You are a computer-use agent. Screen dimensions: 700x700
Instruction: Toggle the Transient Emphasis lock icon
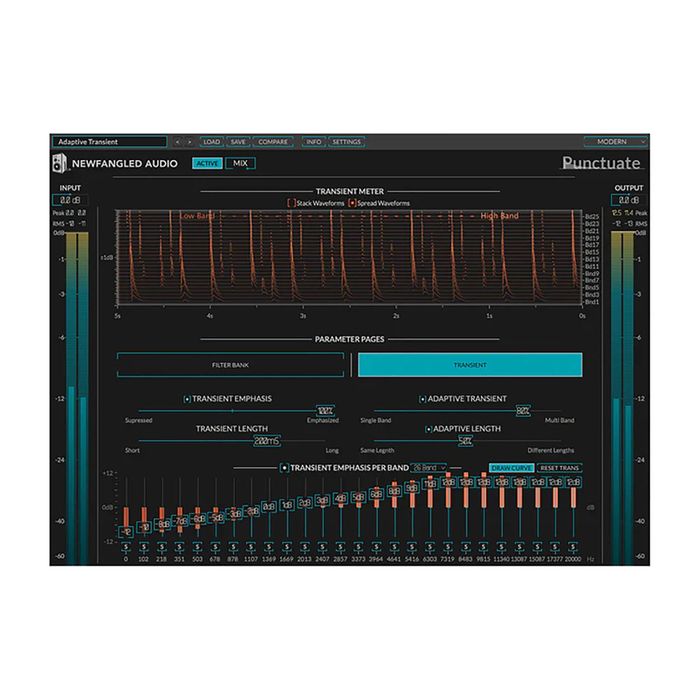pyautogui.click(x=187, y=399)
